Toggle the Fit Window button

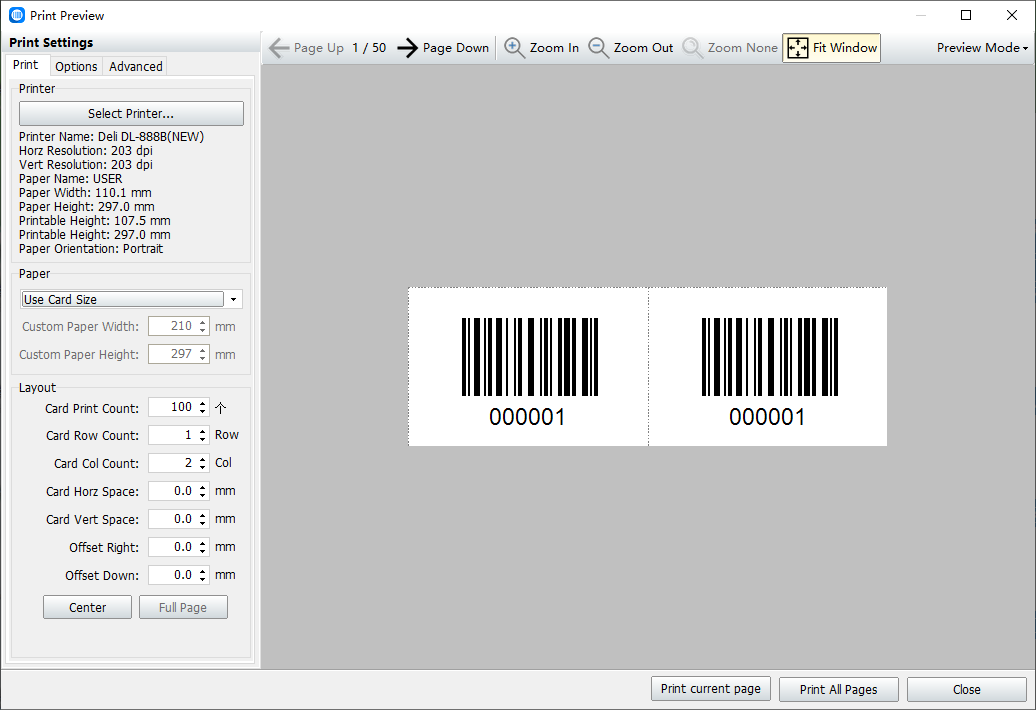click(x=831, y=48)
